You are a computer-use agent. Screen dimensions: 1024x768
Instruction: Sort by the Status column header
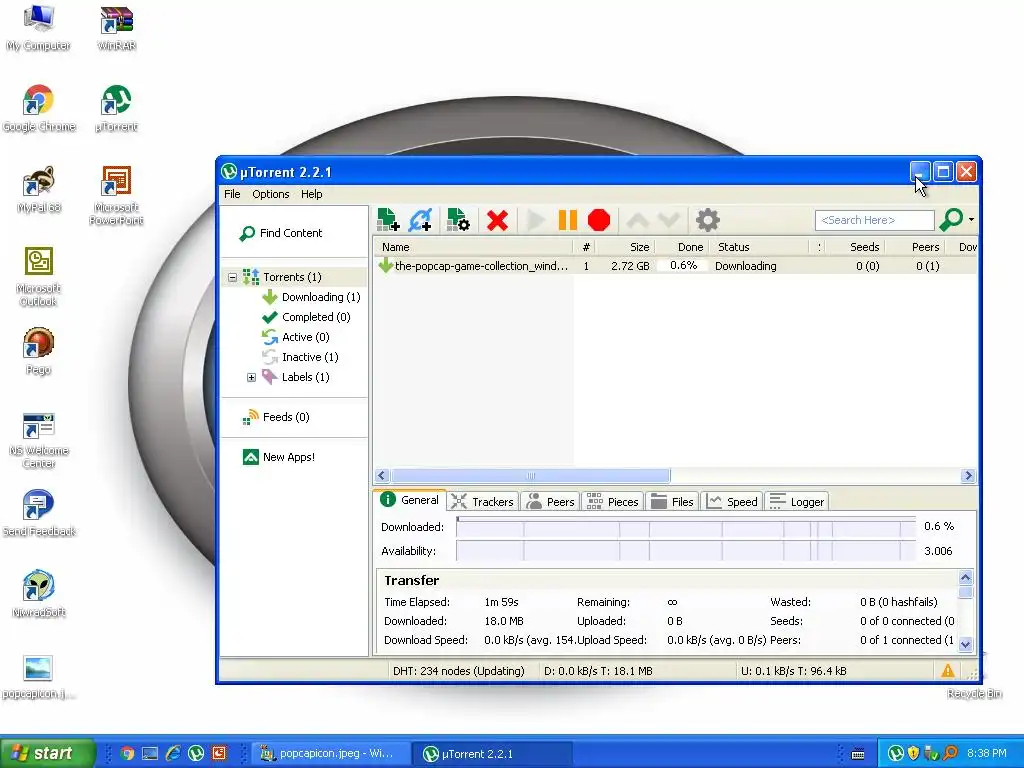759,247
